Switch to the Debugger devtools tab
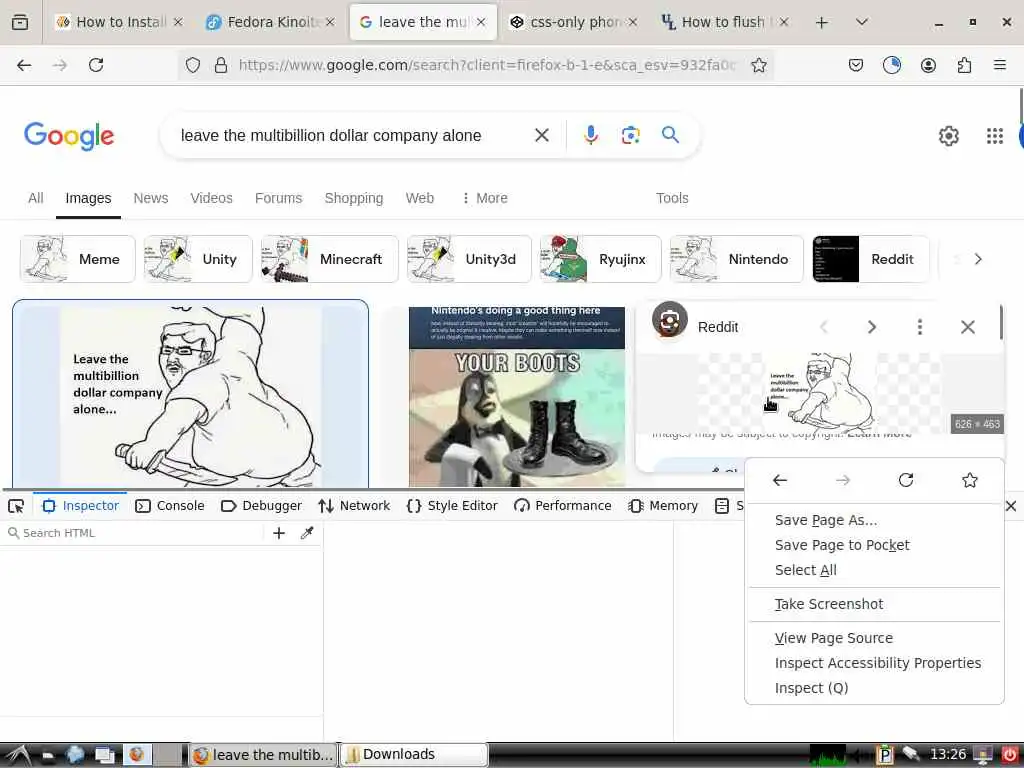This screenshot has height=768, width=1024. point(261,506)
